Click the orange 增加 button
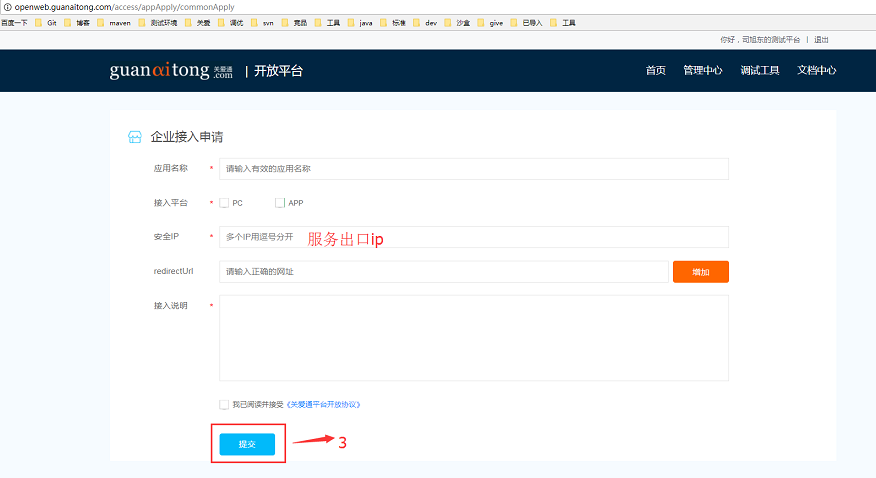Viewport: 876px width, 478px height. pyautogui.click(x=700, y=272)
